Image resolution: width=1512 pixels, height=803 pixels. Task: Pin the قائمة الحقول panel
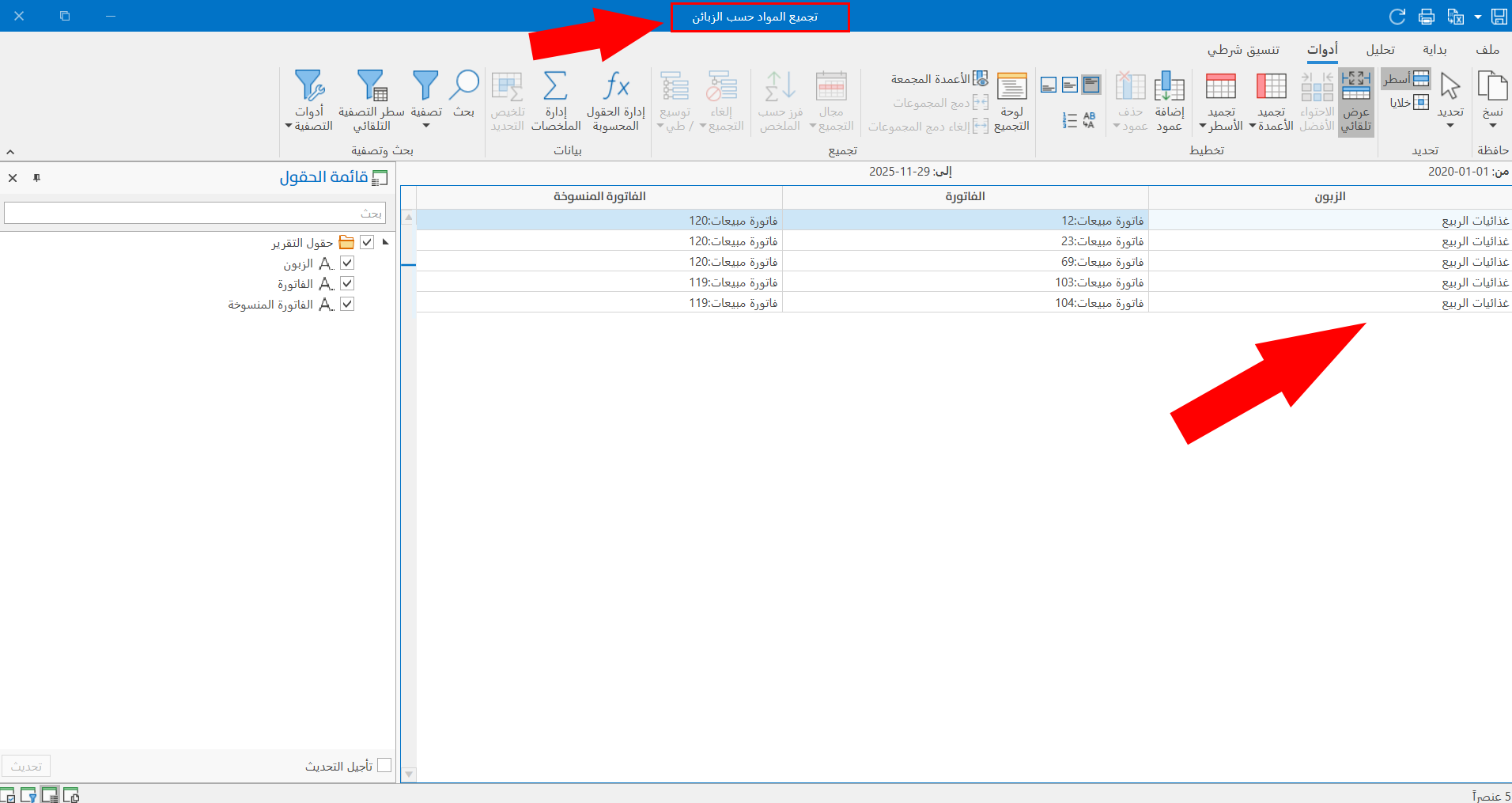coord(36,178)
